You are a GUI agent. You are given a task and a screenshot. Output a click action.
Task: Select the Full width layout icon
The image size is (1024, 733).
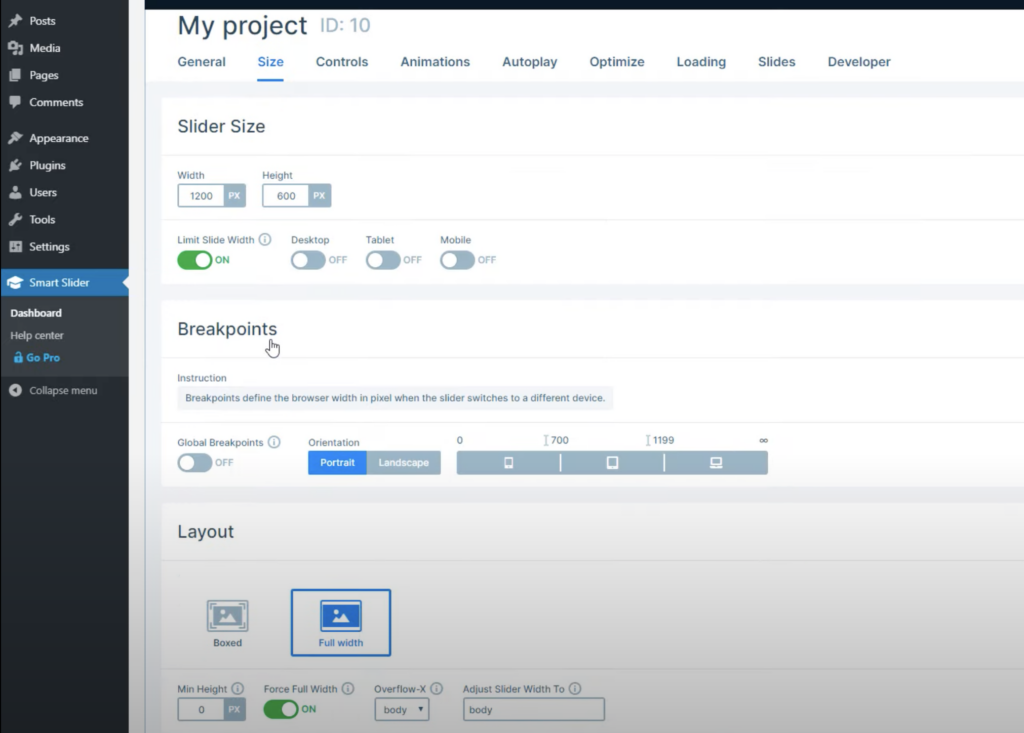[341, 617]
